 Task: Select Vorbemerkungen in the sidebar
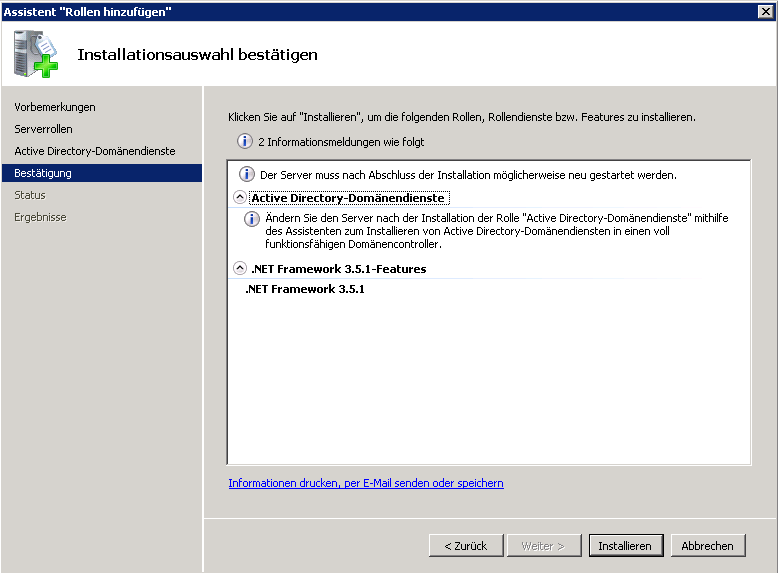pos(55,107)
